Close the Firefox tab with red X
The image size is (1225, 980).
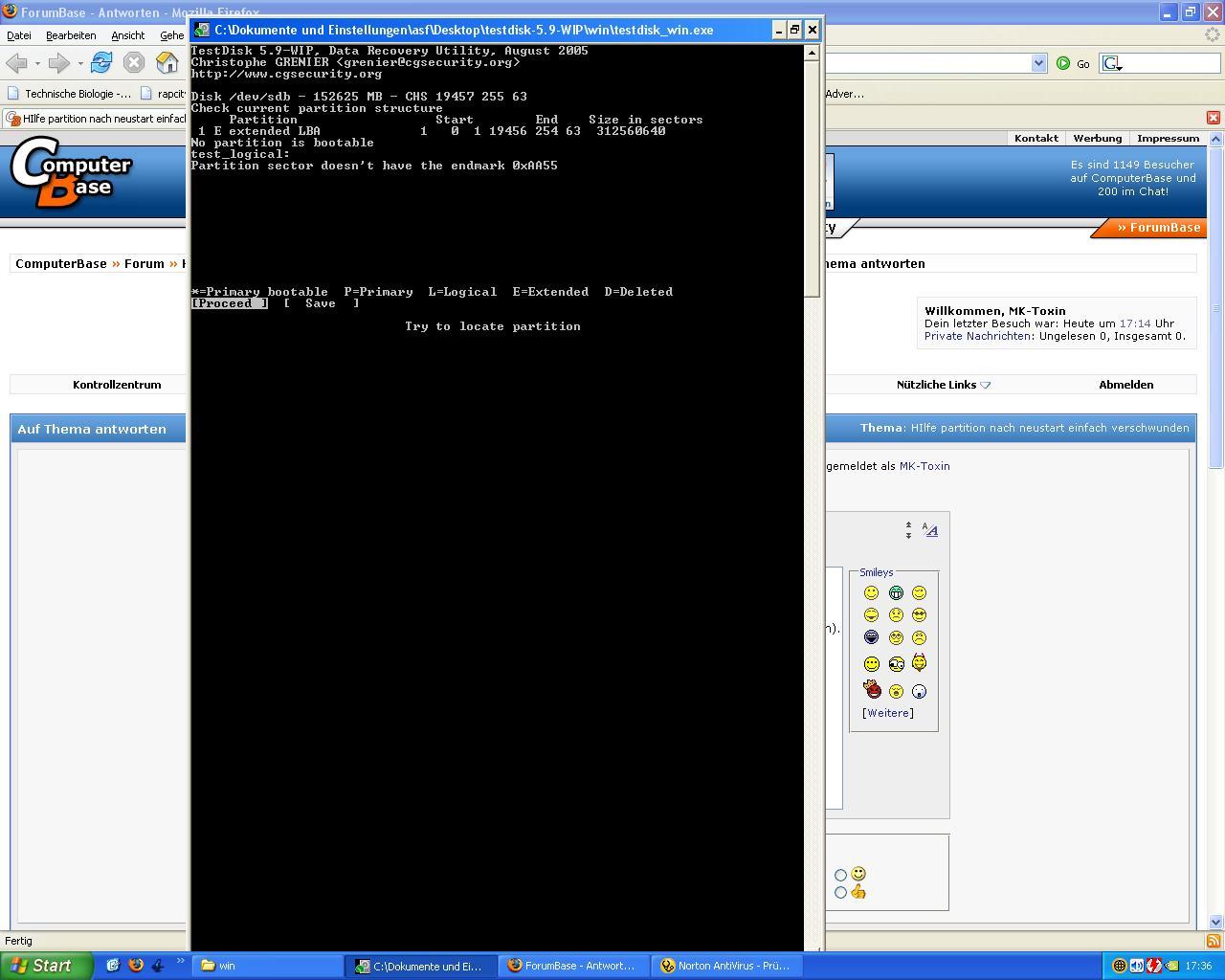[1214, 118]
